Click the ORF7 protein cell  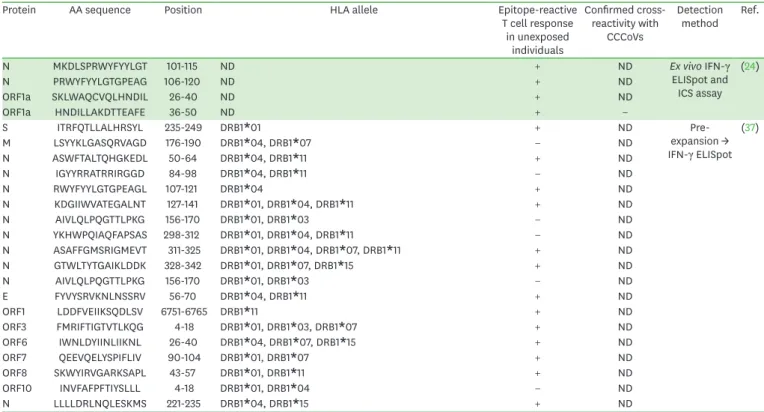point(14,358)
